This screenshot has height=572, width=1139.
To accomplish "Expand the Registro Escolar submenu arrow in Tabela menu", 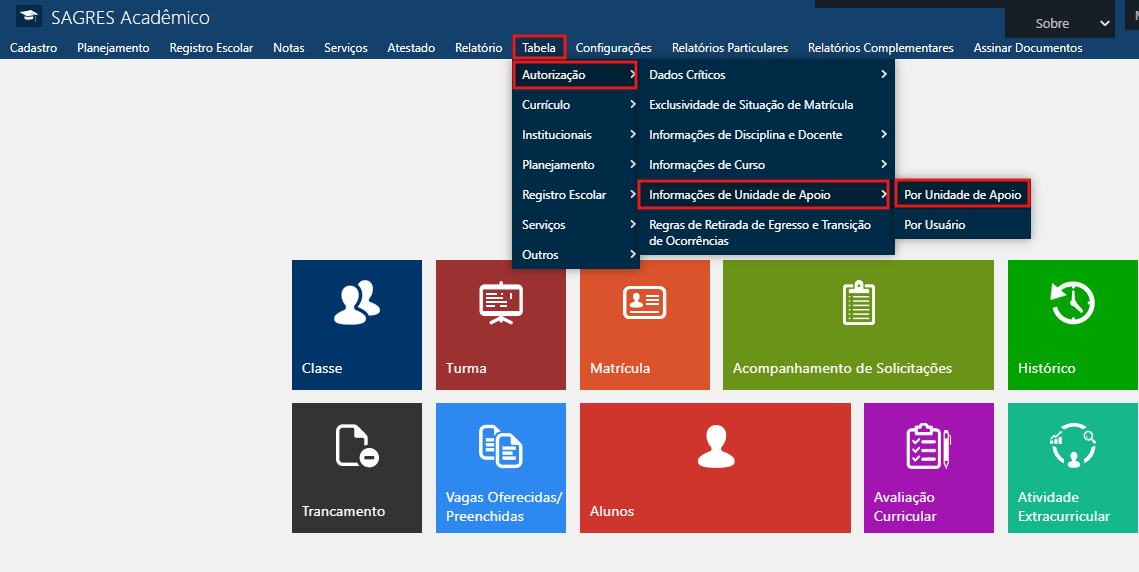I will 633,195.
